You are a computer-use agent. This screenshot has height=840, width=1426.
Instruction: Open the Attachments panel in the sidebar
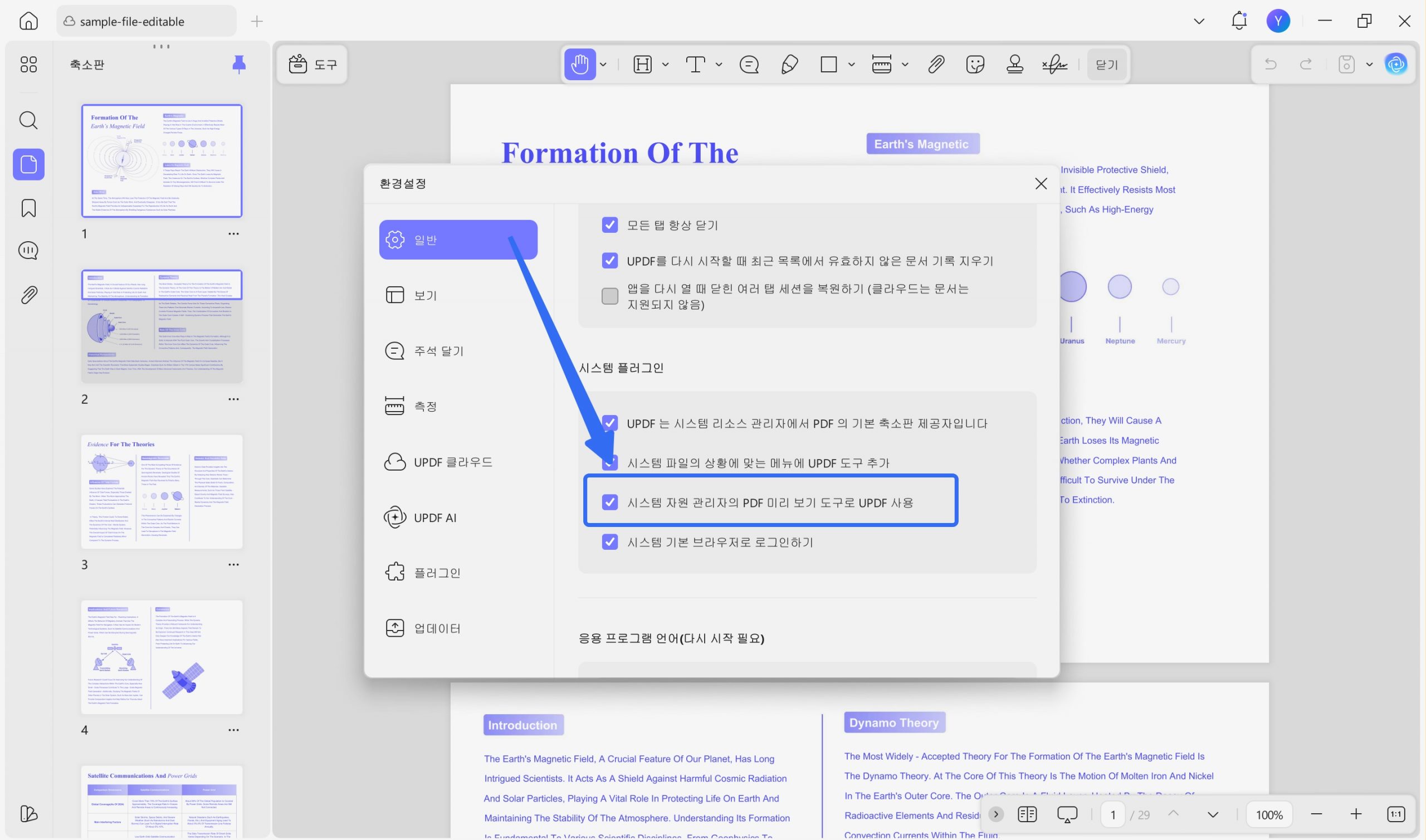tap(28, 294)
